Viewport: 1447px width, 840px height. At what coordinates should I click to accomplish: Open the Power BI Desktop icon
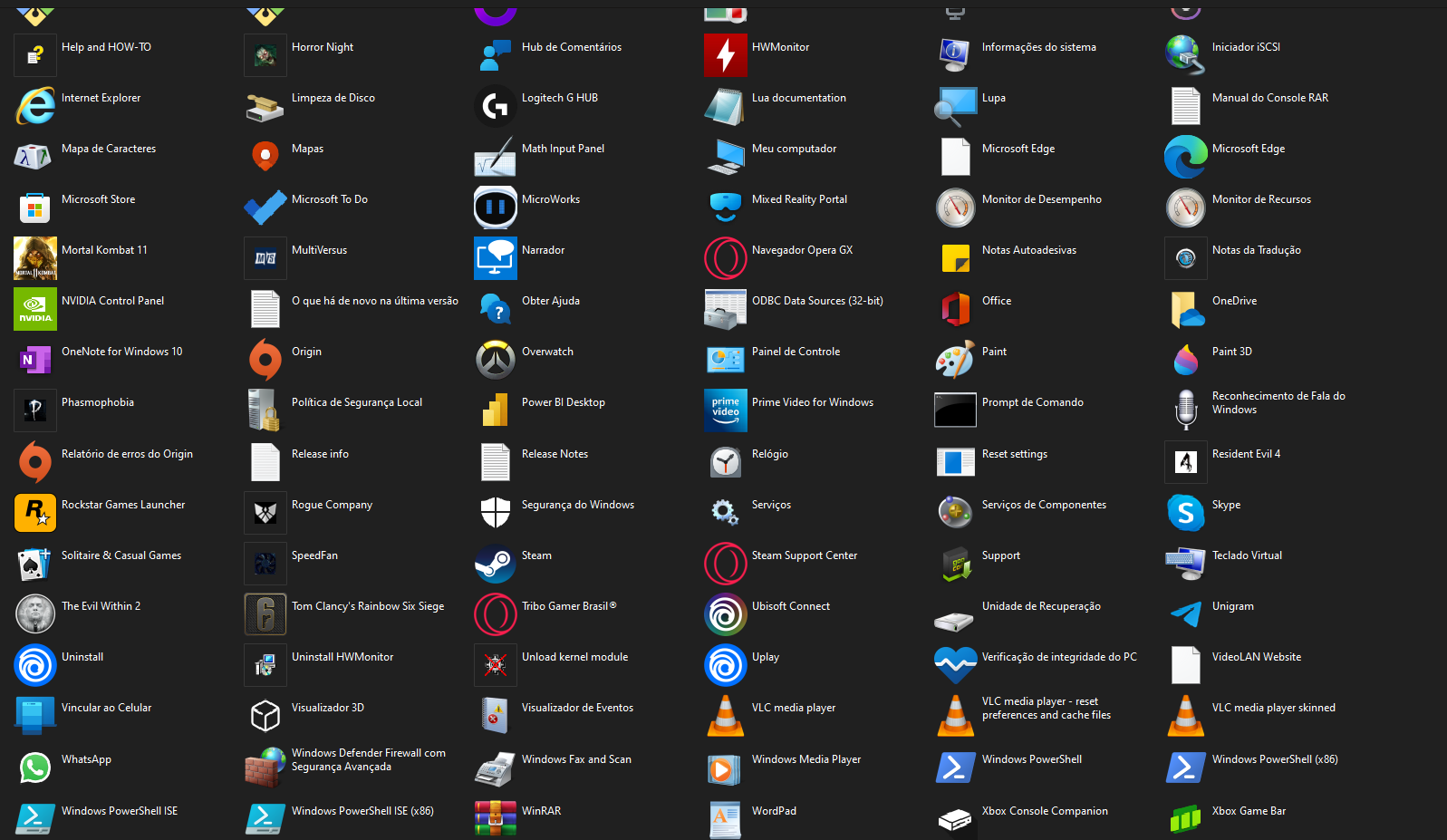[x=496, y=410]
